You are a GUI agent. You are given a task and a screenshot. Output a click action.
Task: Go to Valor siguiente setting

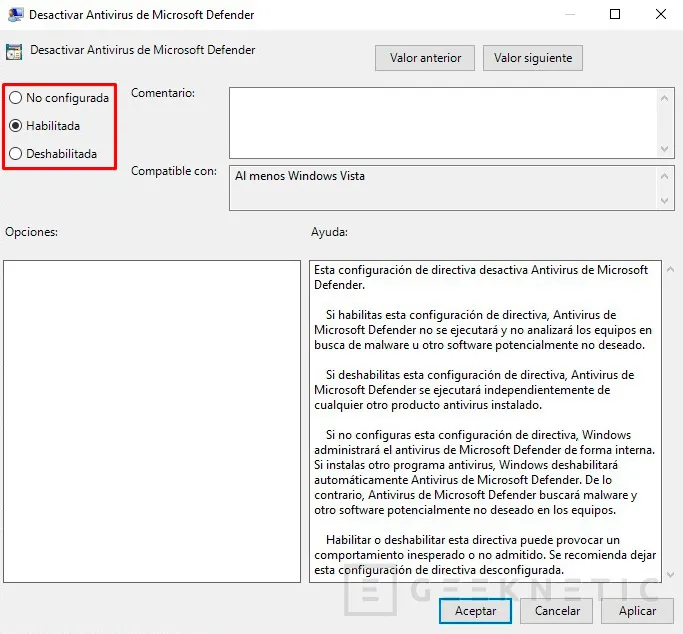click(533, 58)
